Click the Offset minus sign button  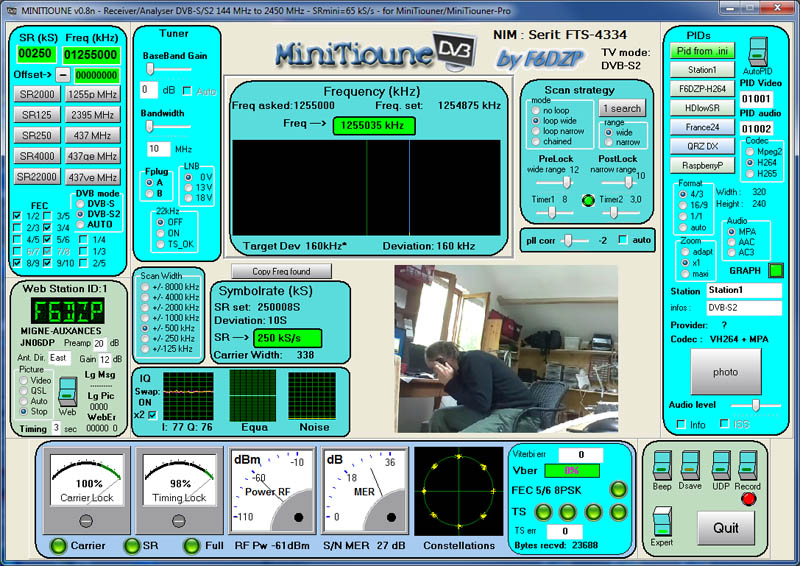tap(63, 75)
